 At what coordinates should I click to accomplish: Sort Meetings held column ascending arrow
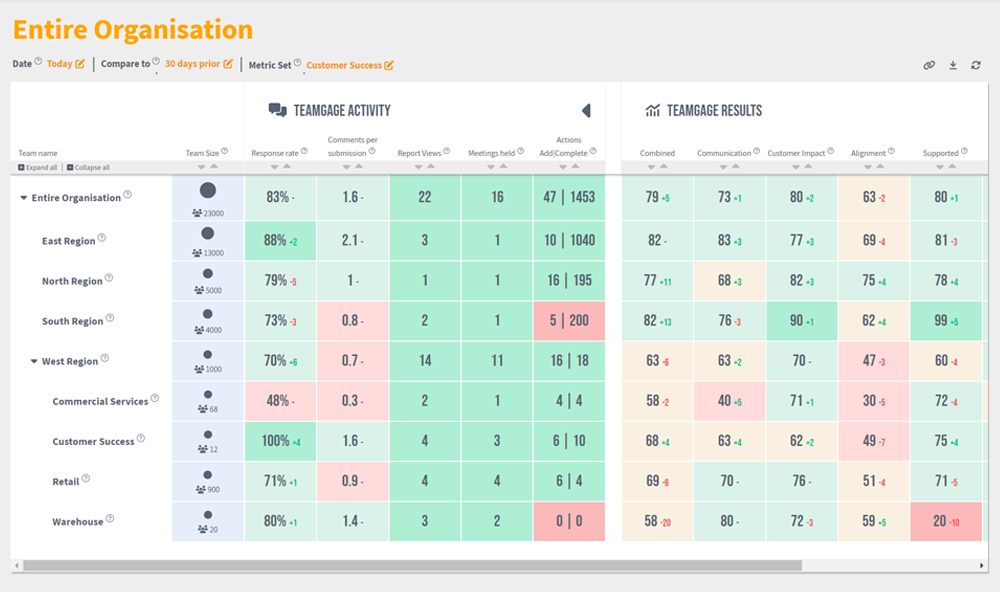503,166
